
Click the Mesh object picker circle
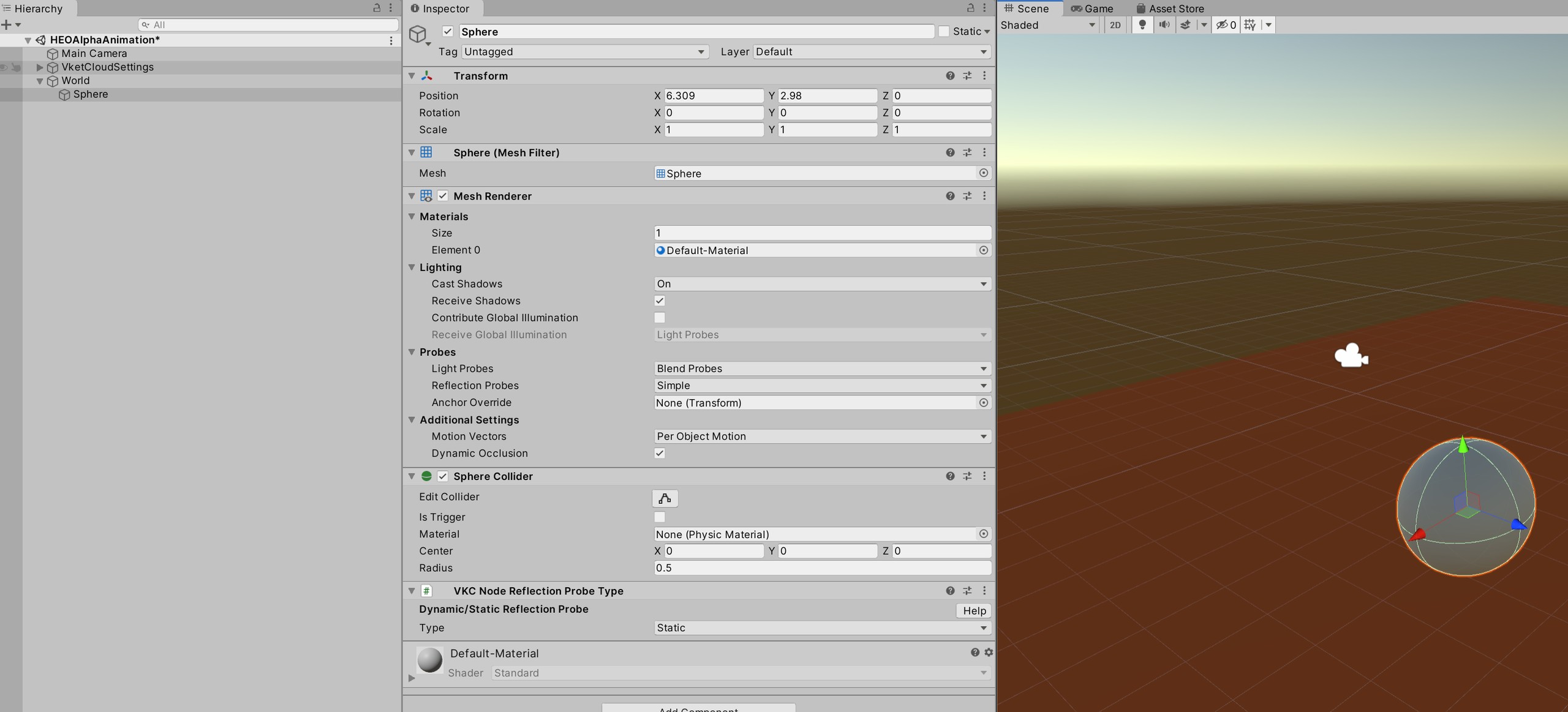tap(983, 173)
